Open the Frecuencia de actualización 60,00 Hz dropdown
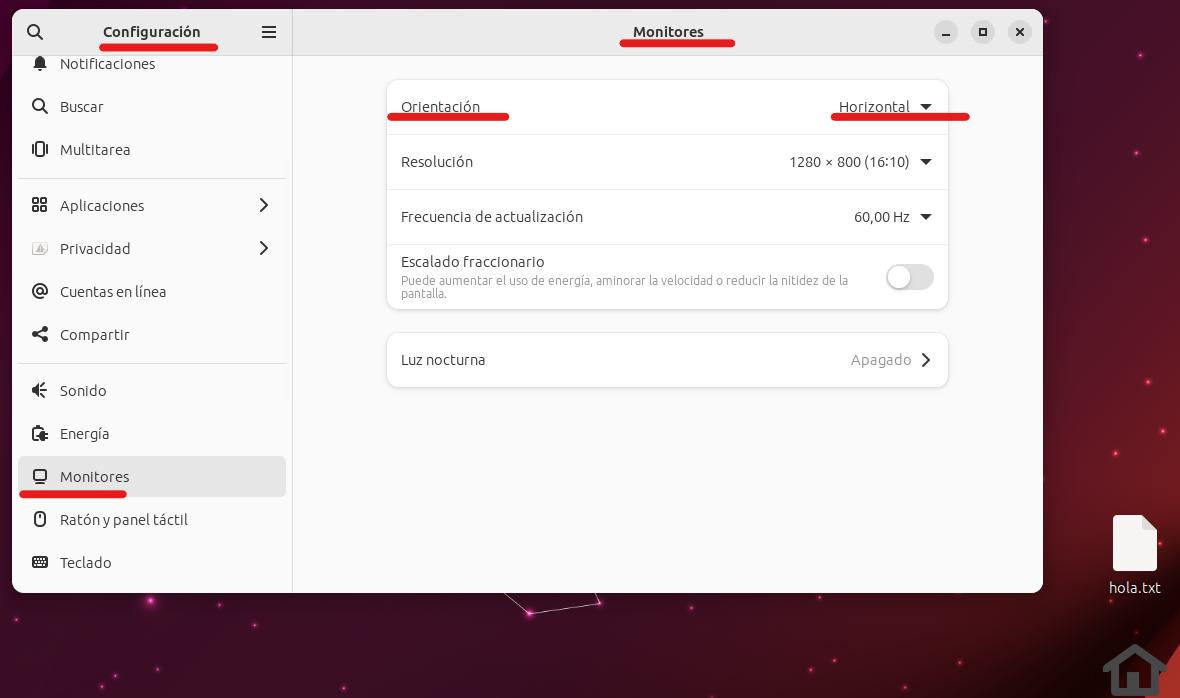Viewport: 1180px width, 698px height. 893,217
